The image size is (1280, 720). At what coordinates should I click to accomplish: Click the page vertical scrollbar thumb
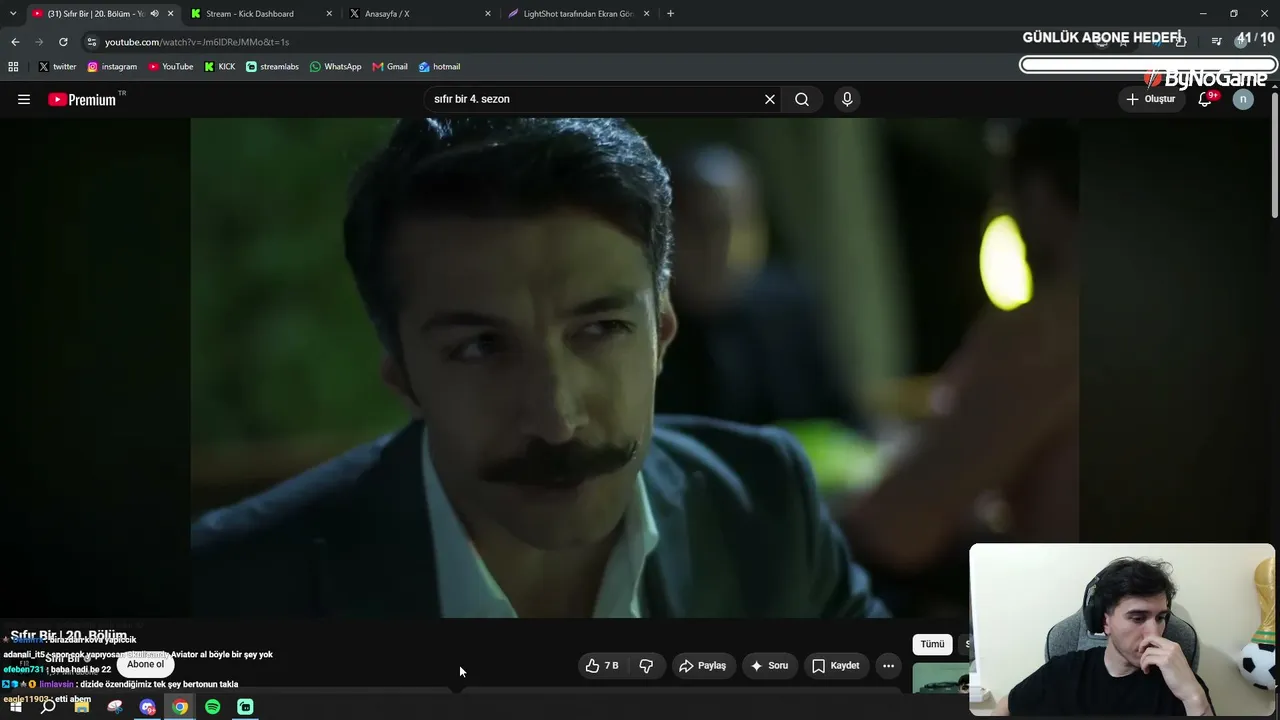click(1275, 155)
